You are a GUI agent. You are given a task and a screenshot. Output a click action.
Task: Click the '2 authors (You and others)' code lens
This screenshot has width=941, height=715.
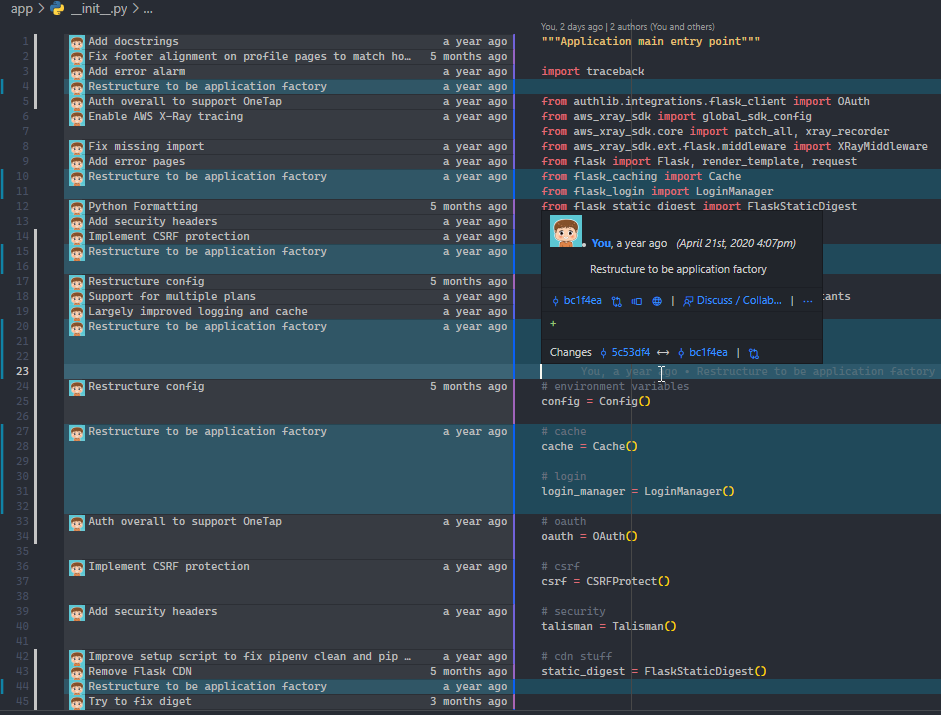coord(662,26)
